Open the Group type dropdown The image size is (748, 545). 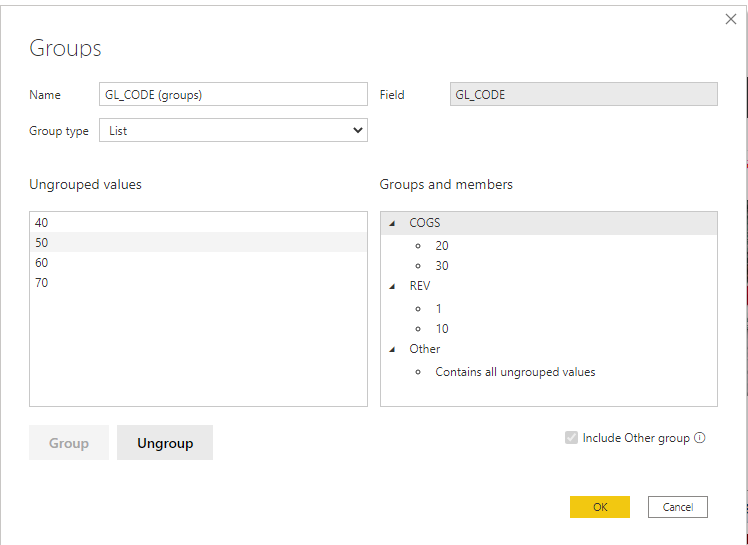(x=233, y=130)
